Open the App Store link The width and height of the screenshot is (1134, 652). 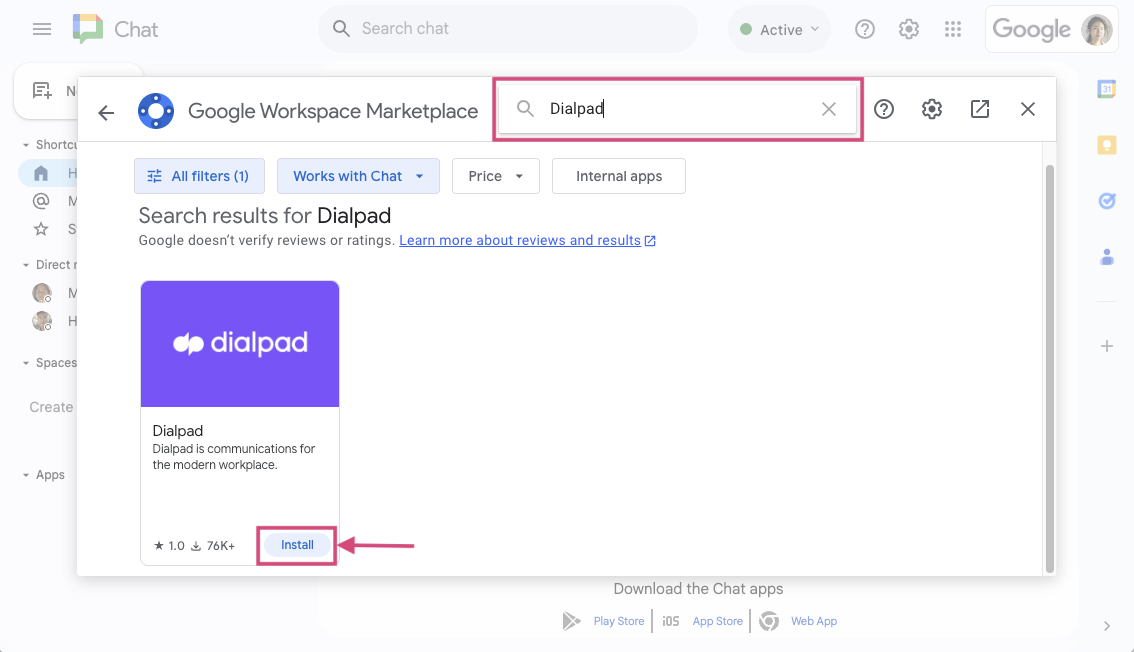(x=717, y=621)
